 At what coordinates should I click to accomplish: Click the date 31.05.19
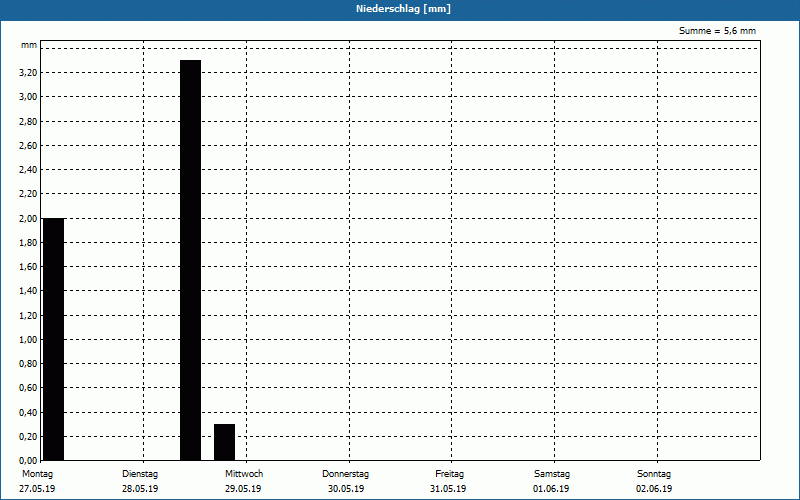click(448, 489)
